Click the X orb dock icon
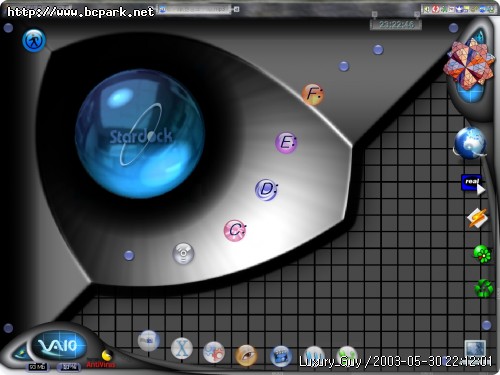The image size is (500, 375). tap(182, 349)
